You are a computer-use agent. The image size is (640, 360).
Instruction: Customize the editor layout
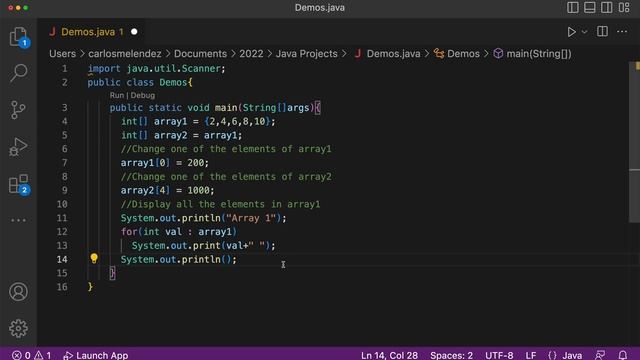(x=624, y=7)
